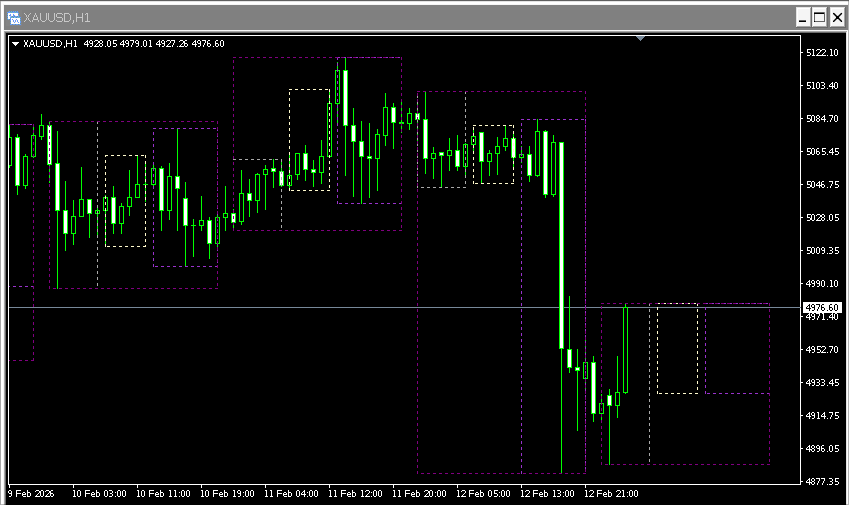Click the 12 Feb 13:00 time label
Image resolution: width=849 pixels, height=505 pixels.
547,494
